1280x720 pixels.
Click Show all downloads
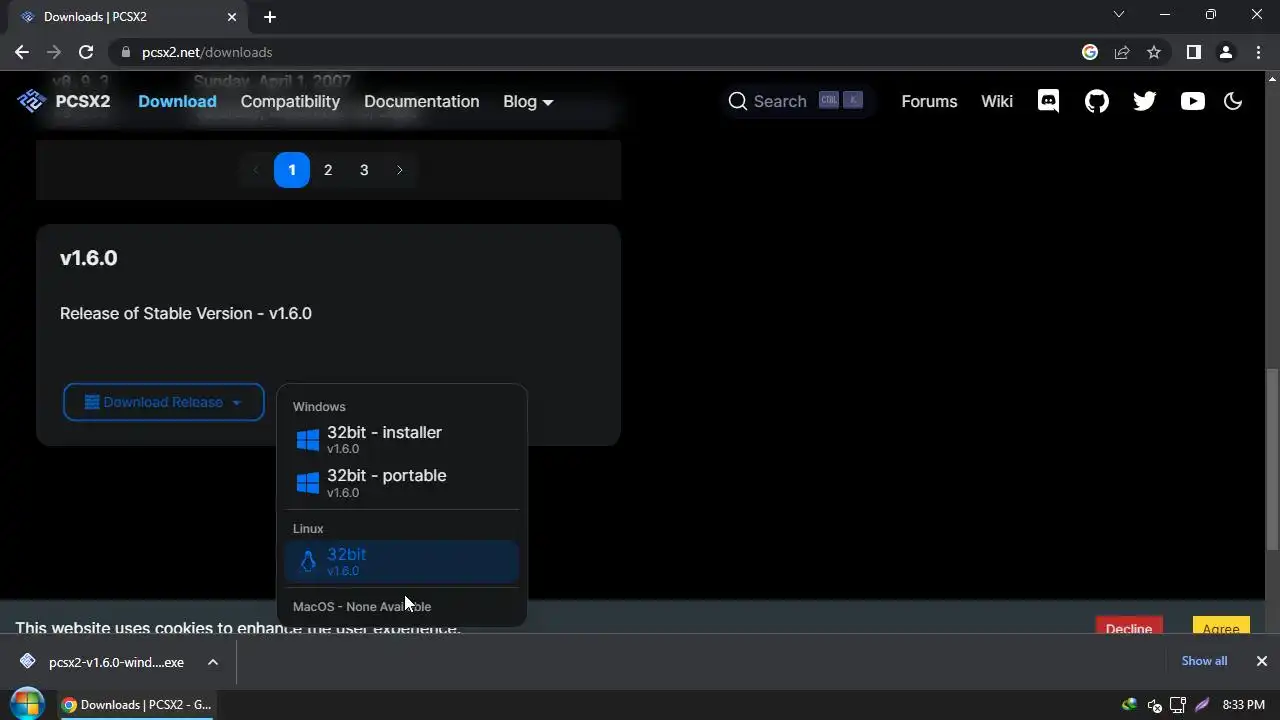pyautogui.click(x=1204, y=661)
